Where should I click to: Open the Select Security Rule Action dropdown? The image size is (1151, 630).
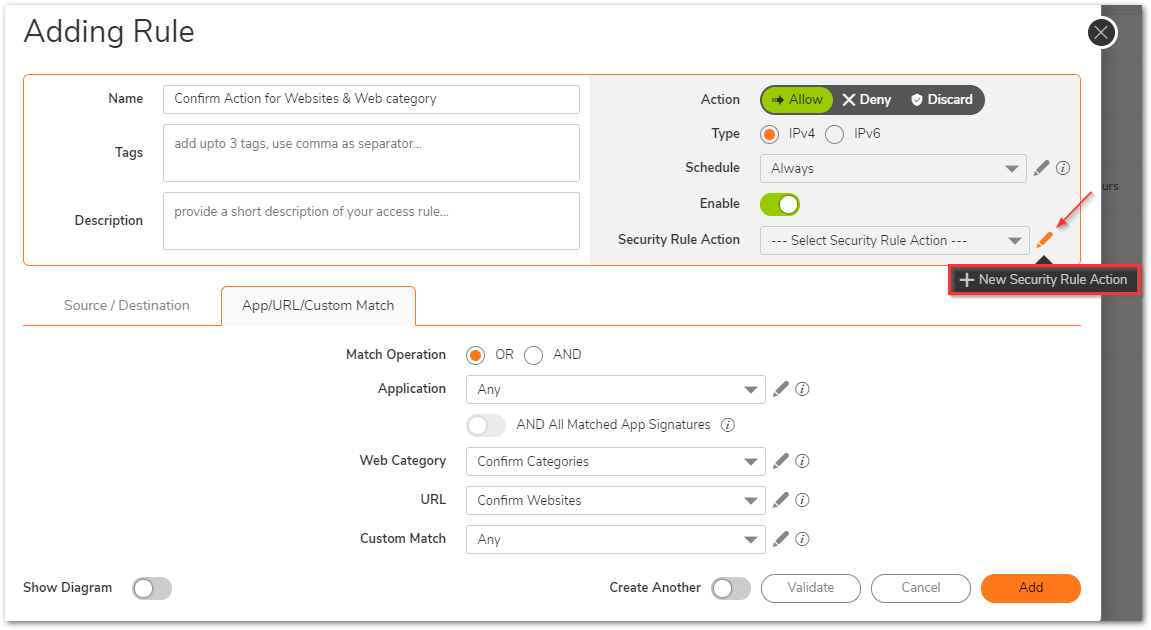[894, 240]
